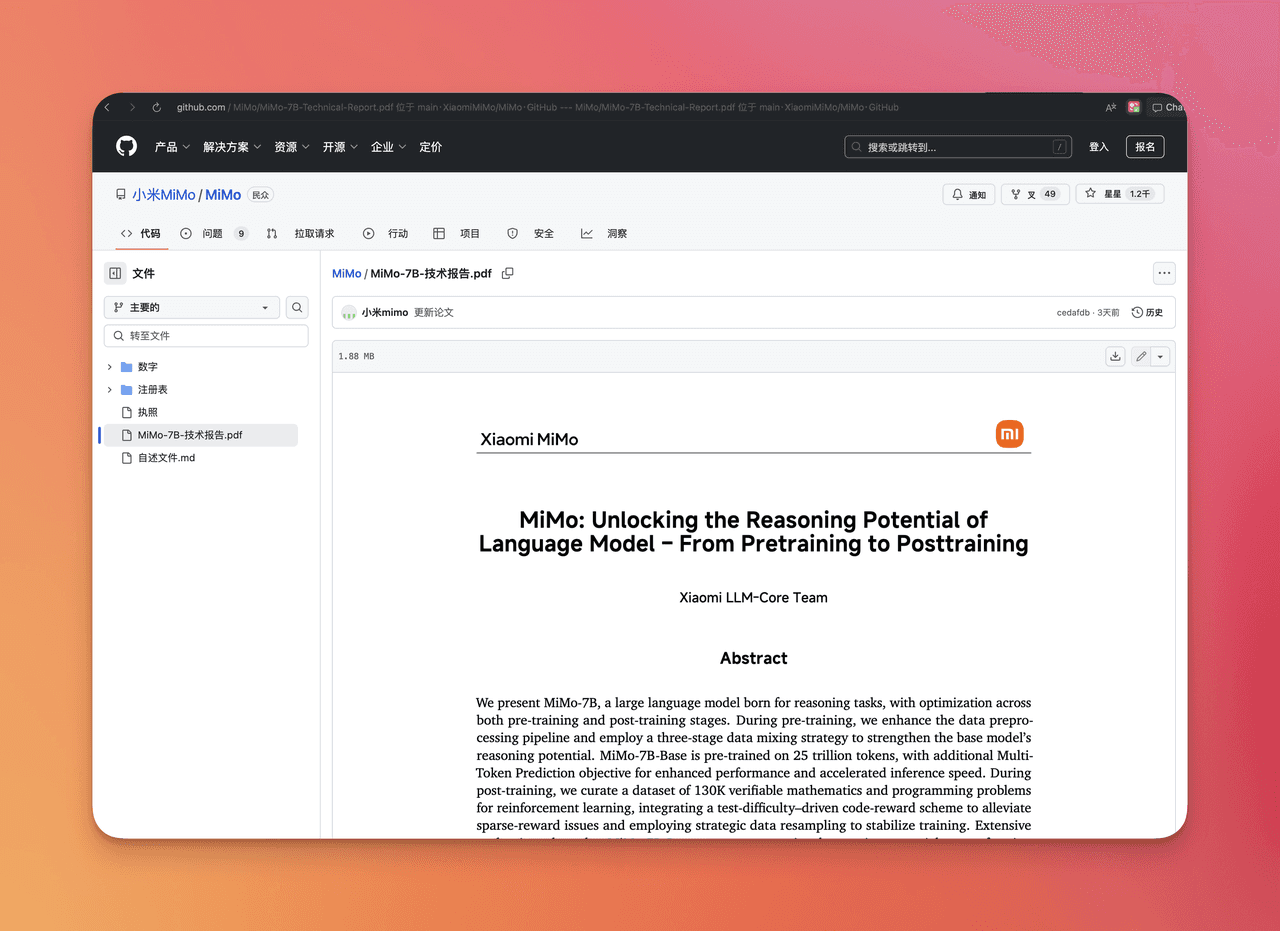Click the GitHub logo icon
The image size is (1280, 931).
click(x=126, y=147)
